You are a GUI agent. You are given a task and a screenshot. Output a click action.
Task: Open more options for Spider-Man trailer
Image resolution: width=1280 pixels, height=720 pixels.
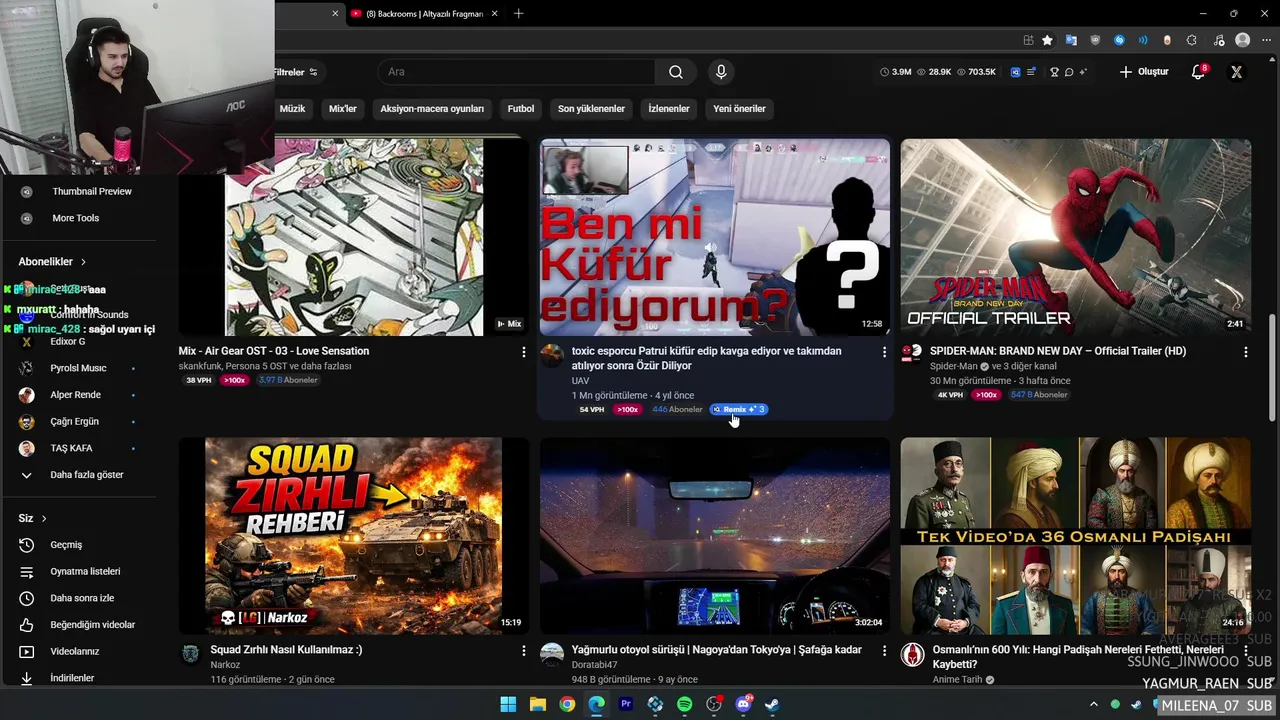tap(1245, 352)
